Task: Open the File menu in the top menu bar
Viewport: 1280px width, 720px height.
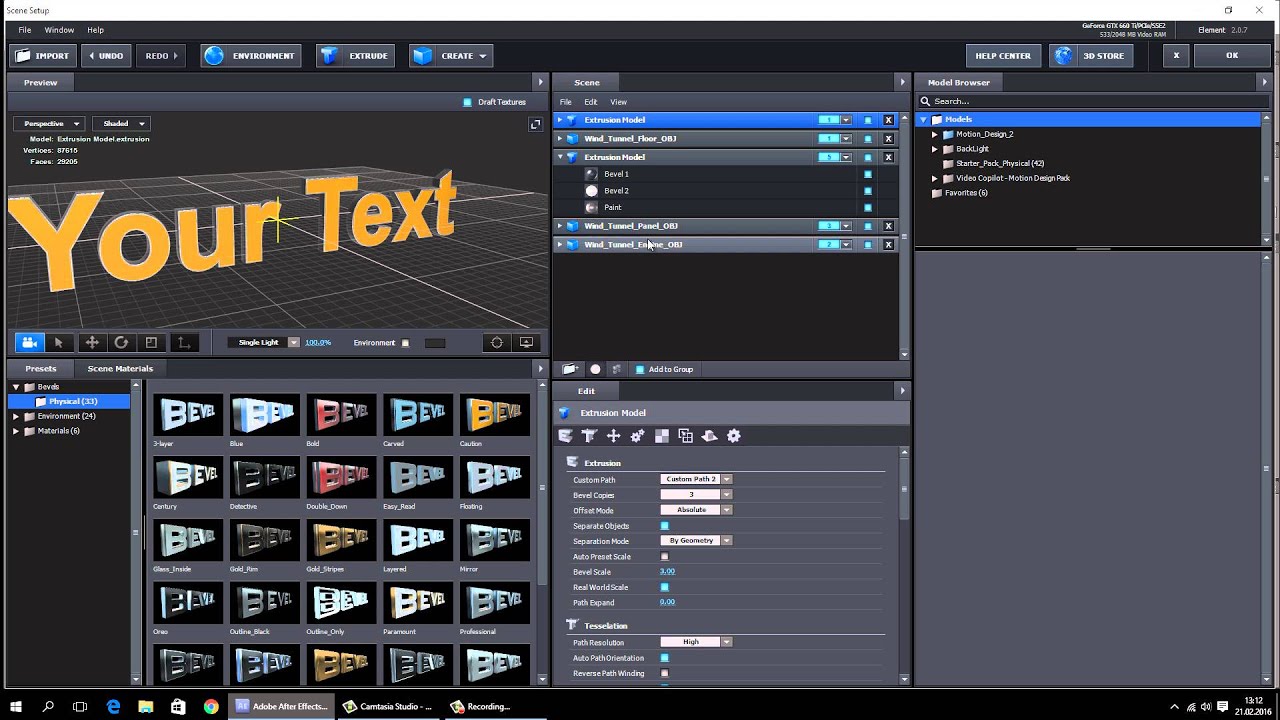Action: coord(24,30)
